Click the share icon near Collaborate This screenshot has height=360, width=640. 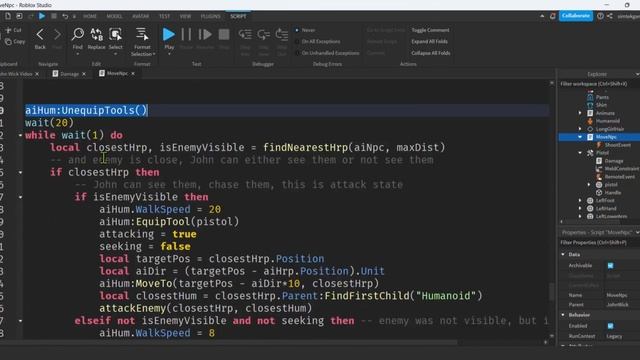click(x=609, y=16)
